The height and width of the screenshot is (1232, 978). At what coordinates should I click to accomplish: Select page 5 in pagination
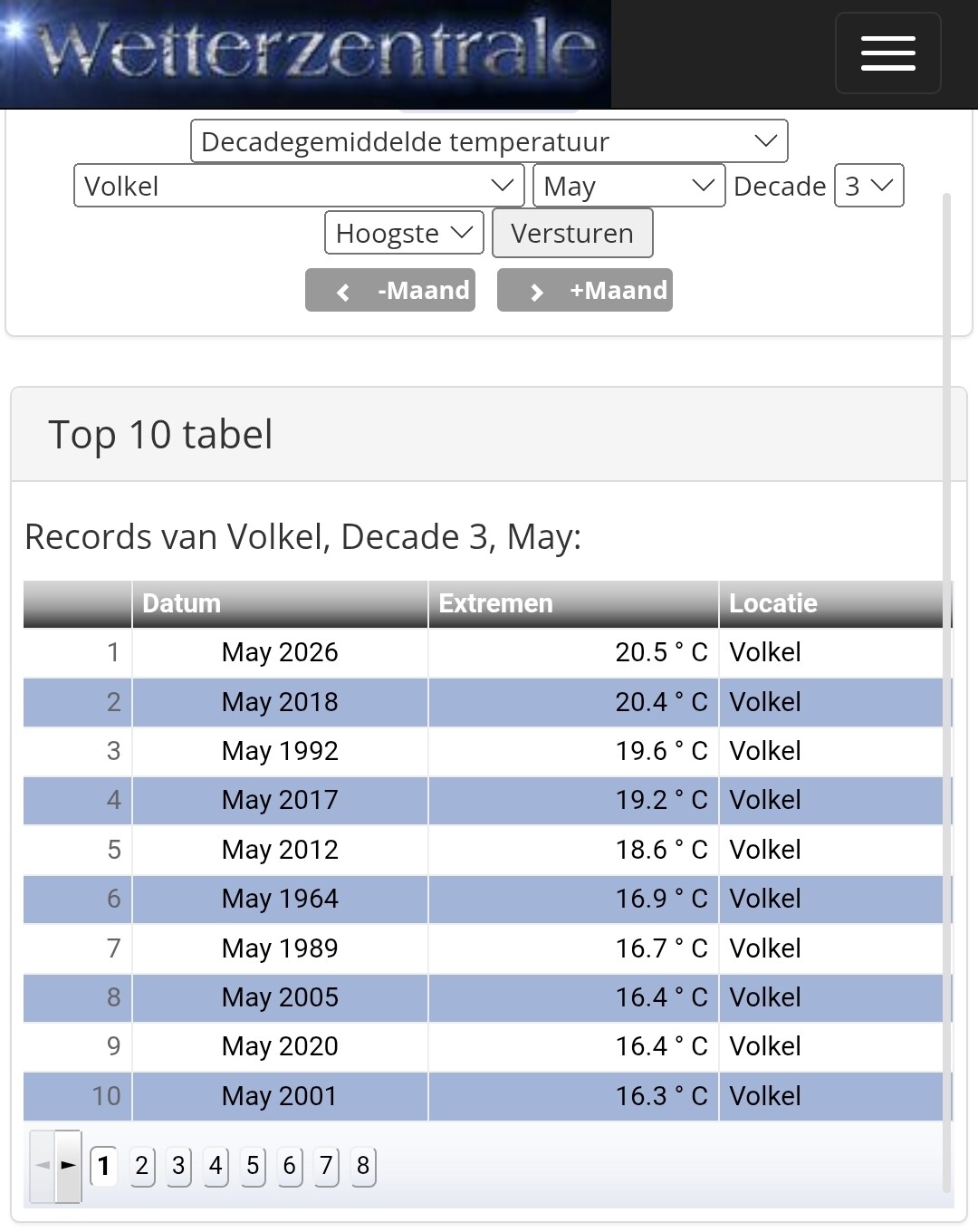pos(253,1166)
